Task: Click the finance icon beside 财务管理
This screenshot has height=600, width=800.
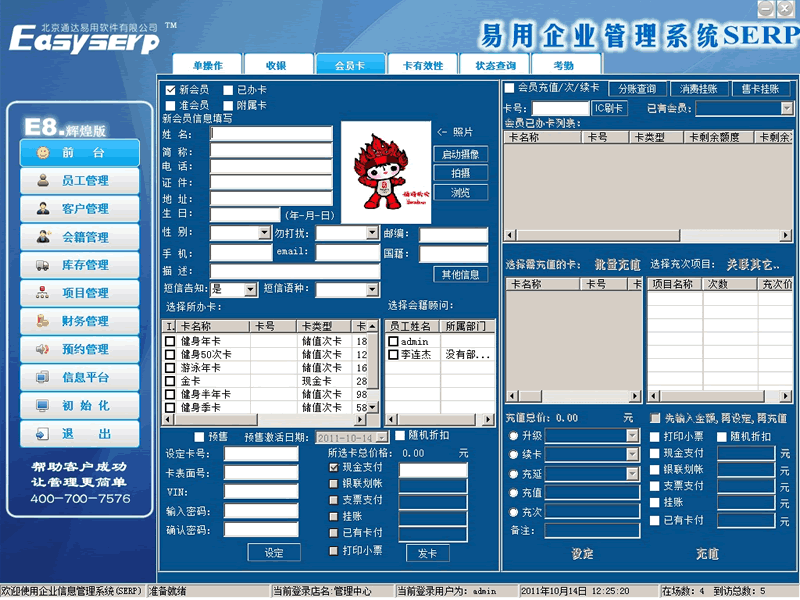Action: click(x=42, y=320)
